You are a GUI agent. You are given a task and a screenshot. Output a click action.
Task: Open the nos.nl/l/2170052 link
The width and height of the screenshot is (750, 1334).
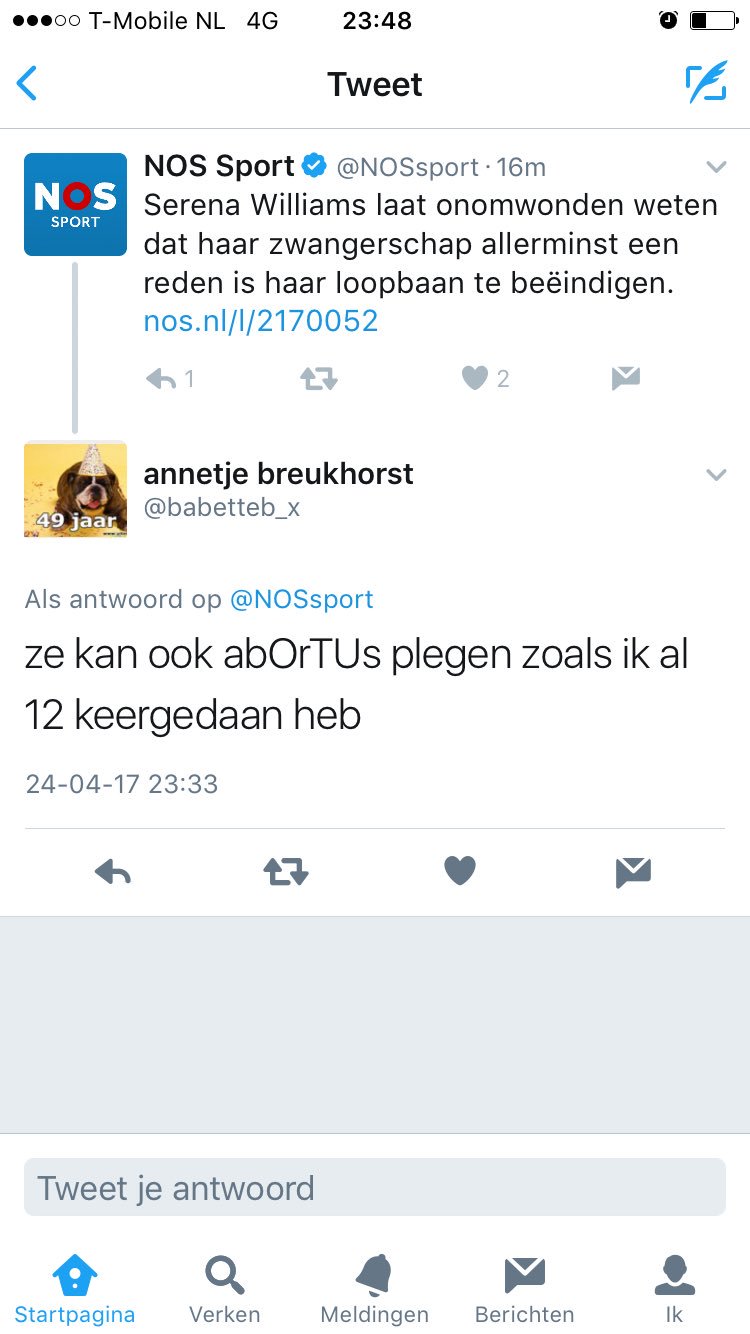(x=261, y=321)
